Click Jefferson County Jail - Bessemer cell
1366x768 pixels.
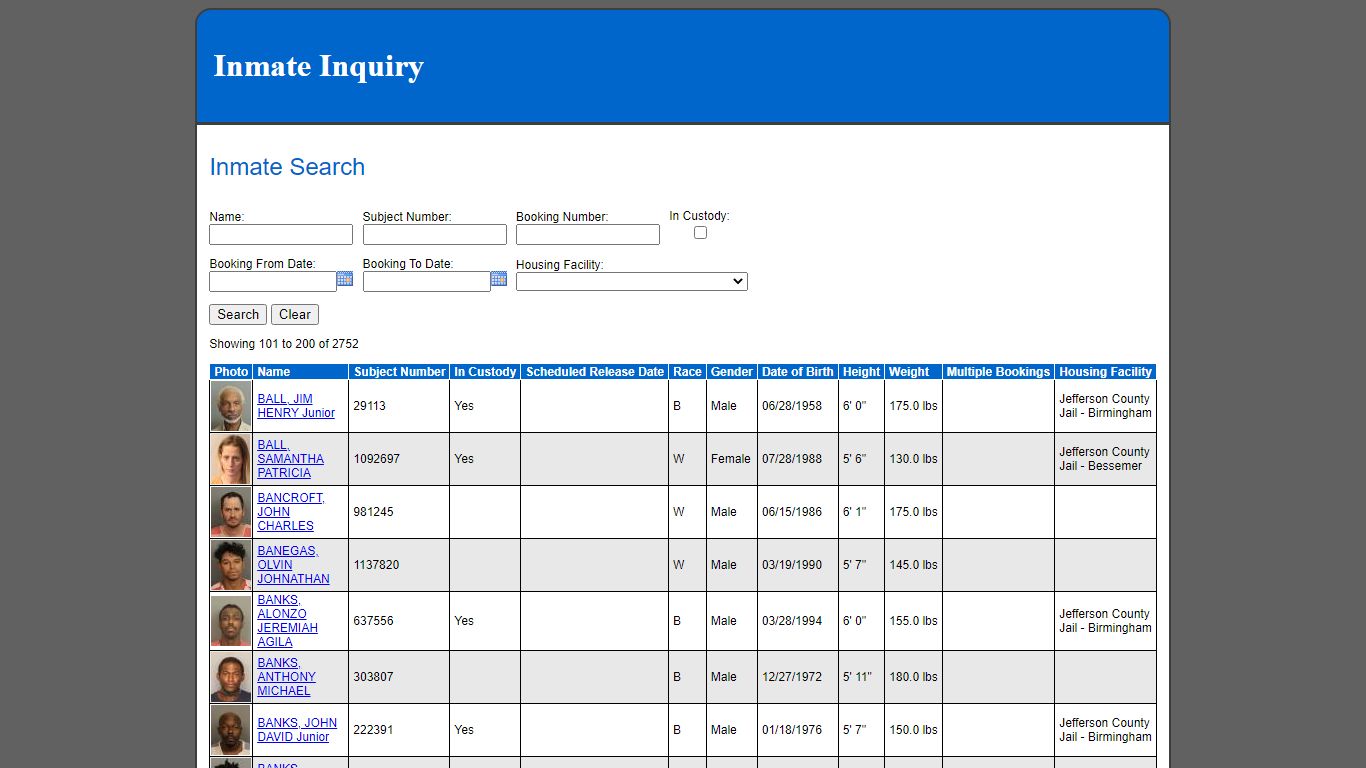tap(1105, 459)
